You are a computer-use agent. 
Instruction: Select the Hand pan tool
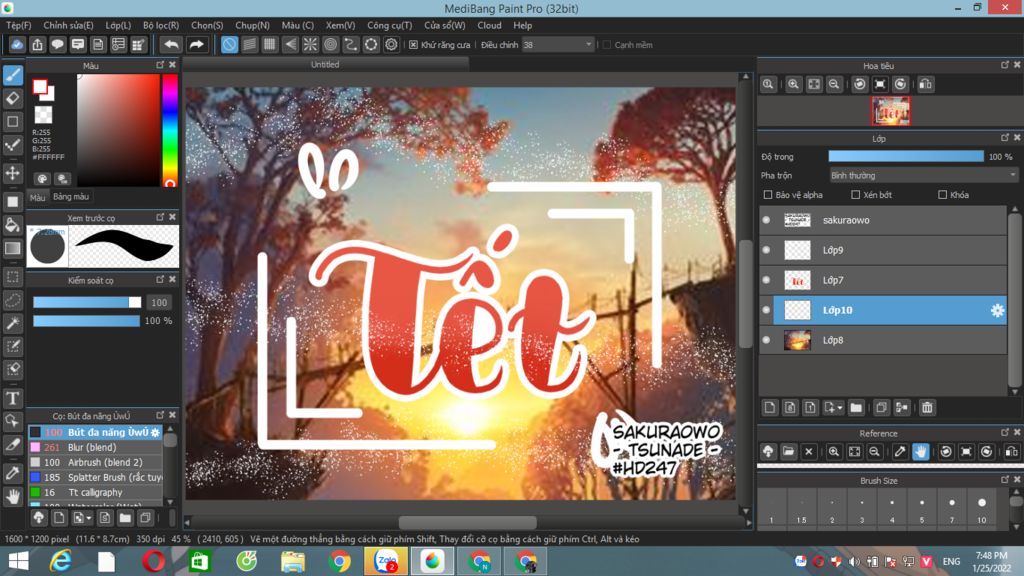13,496
